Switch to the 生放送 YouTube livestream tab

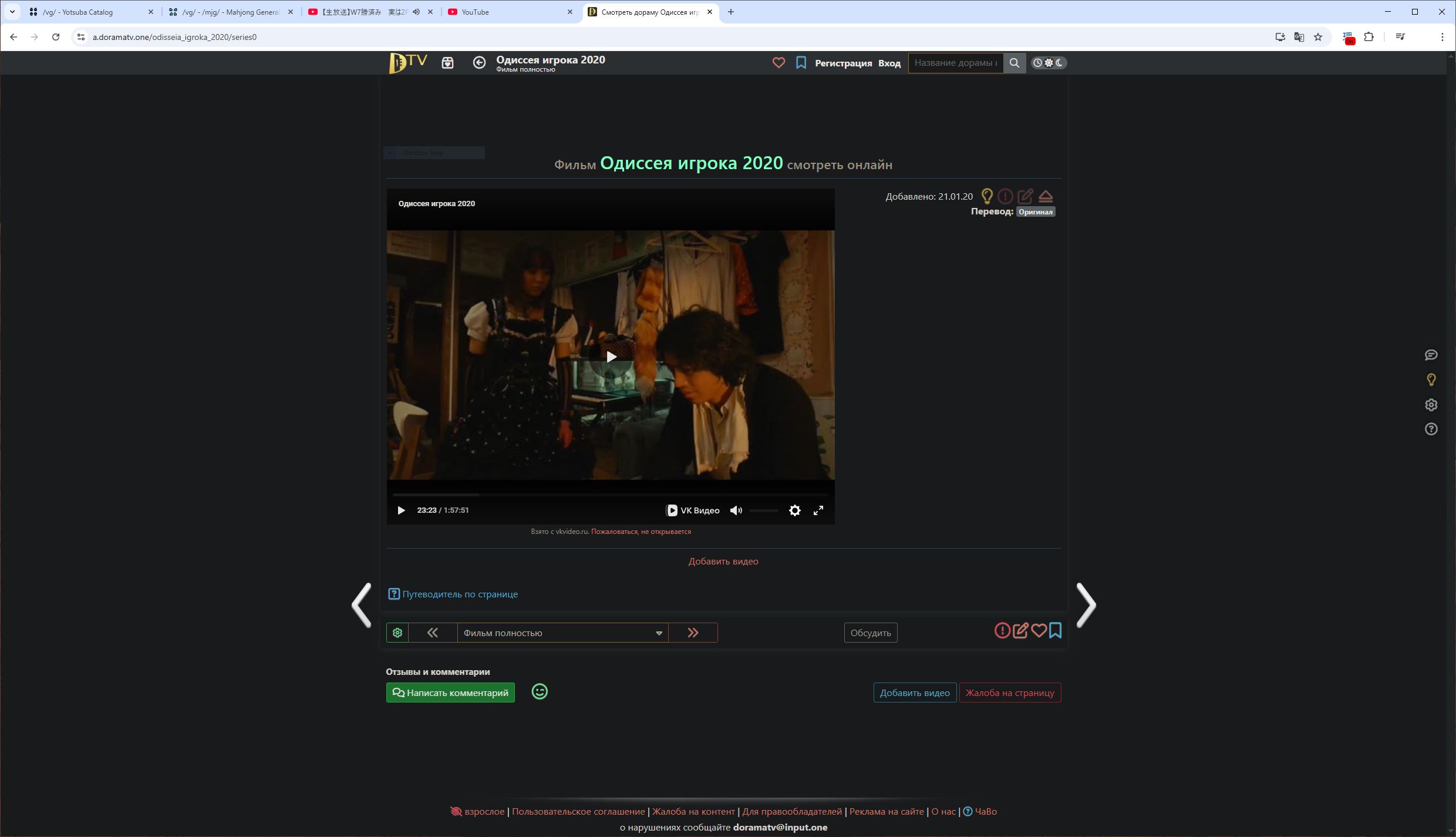[x=370, y=12]
